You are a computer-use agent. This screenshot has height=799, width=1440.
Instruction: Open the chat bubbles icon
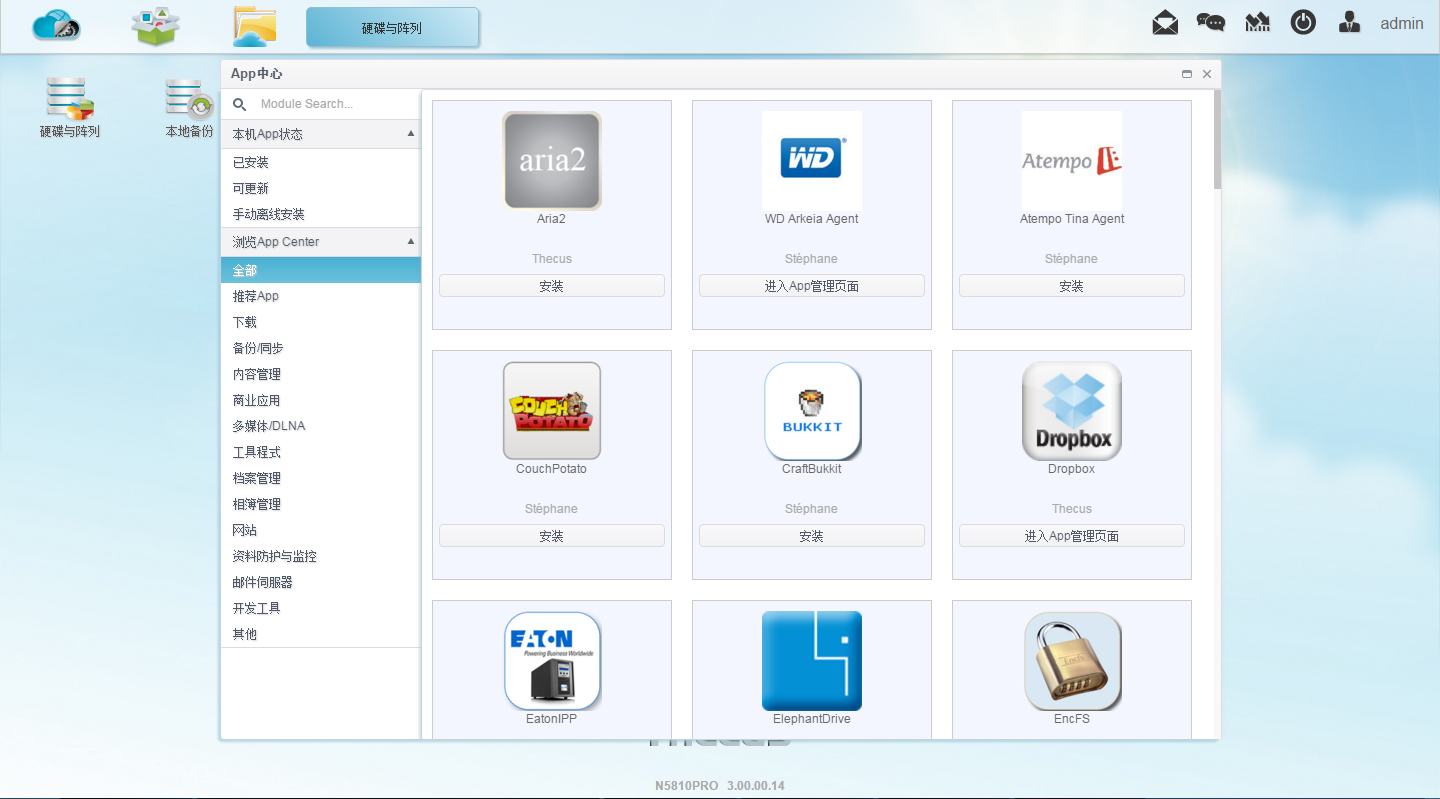tap(1211, 23)
